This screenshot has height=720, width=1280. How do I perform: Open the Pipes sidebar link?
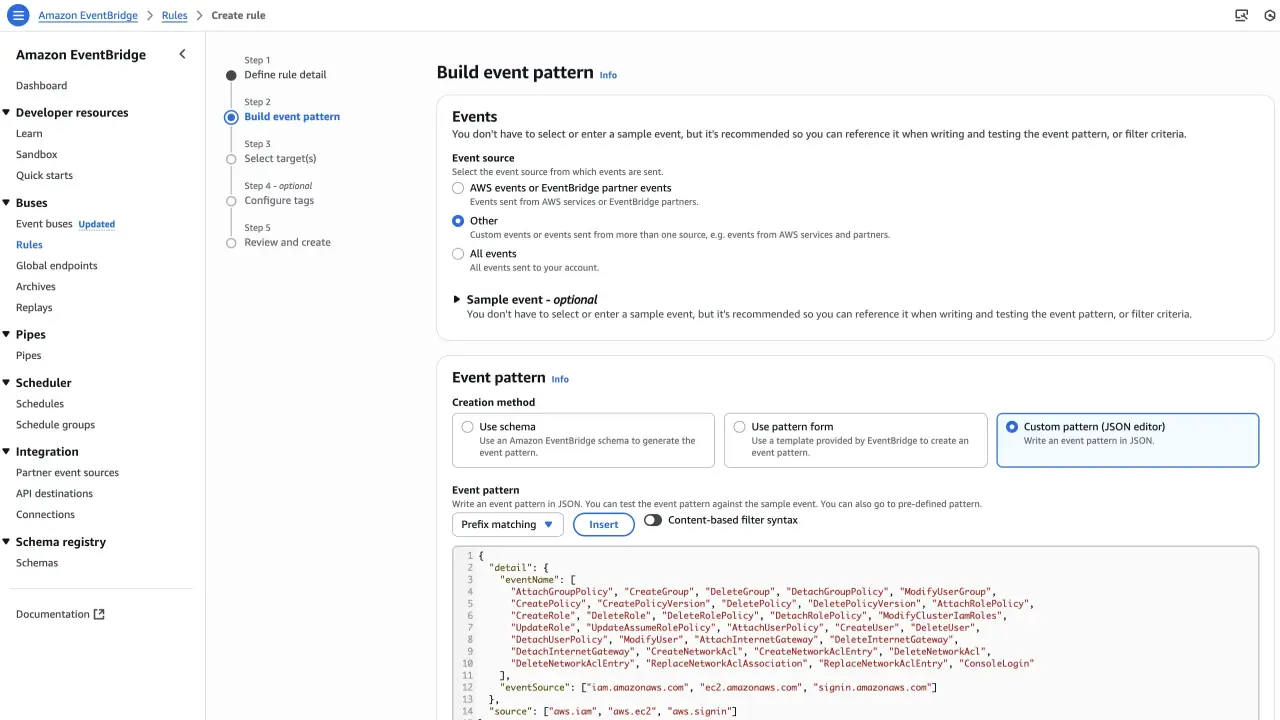[x=29, y=356]
